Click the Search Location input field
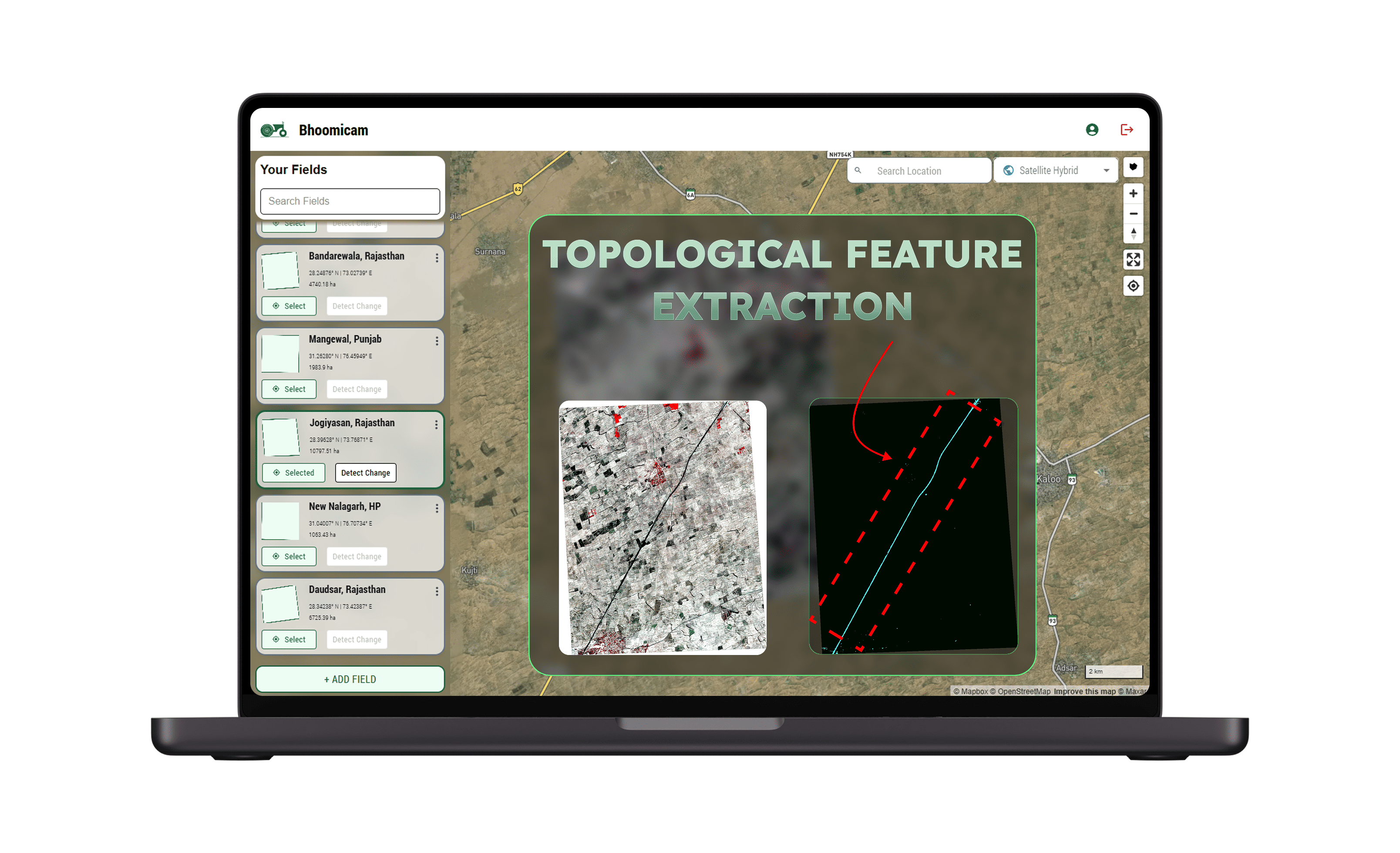 [919, 170]
